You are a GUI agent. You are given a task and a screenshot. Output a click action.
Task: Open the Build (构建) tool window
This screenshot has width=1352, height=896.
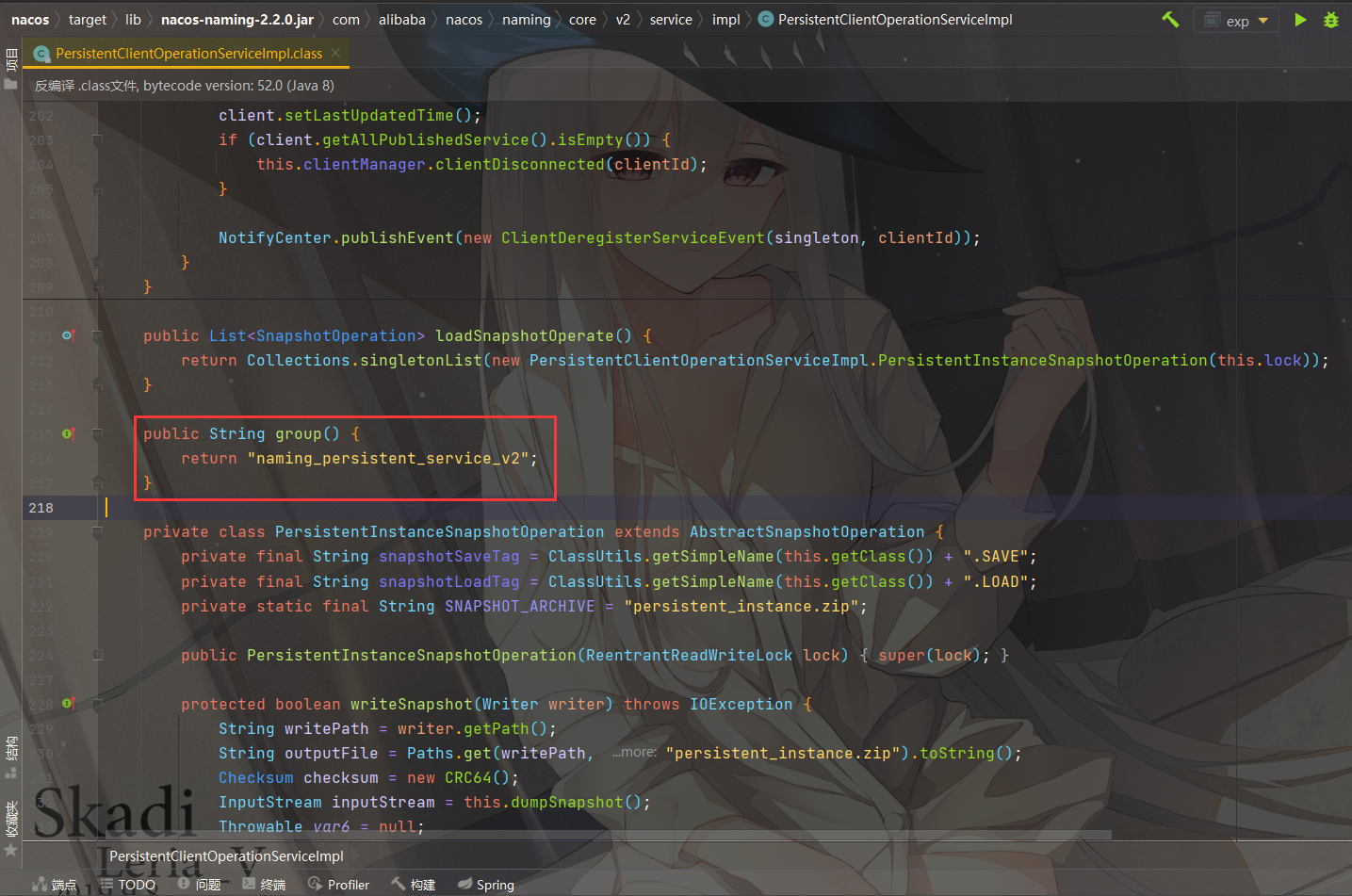tap(414, 884)
